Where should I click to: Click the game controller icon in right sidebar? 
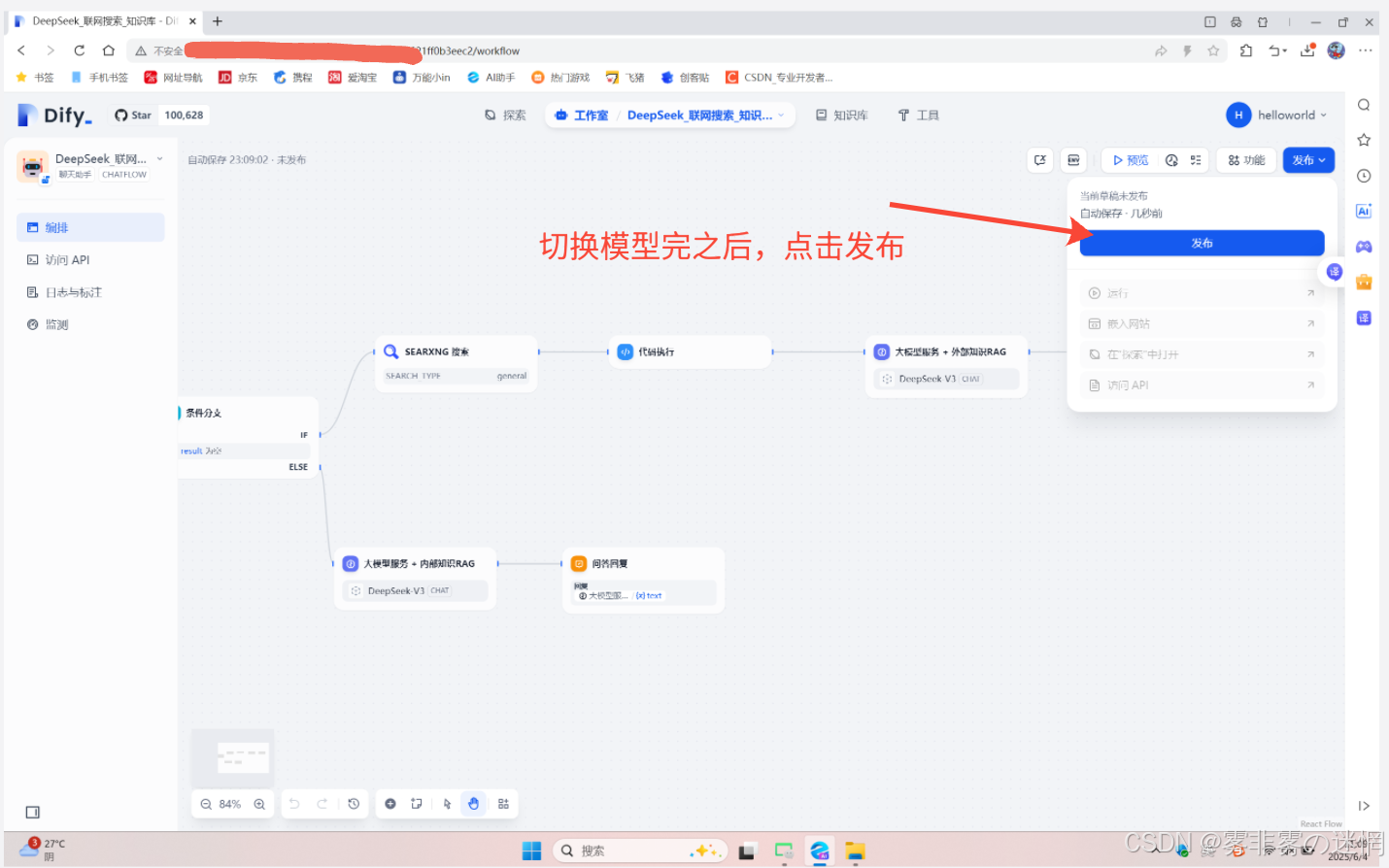pyautogui.click(x=1364, y=247)
